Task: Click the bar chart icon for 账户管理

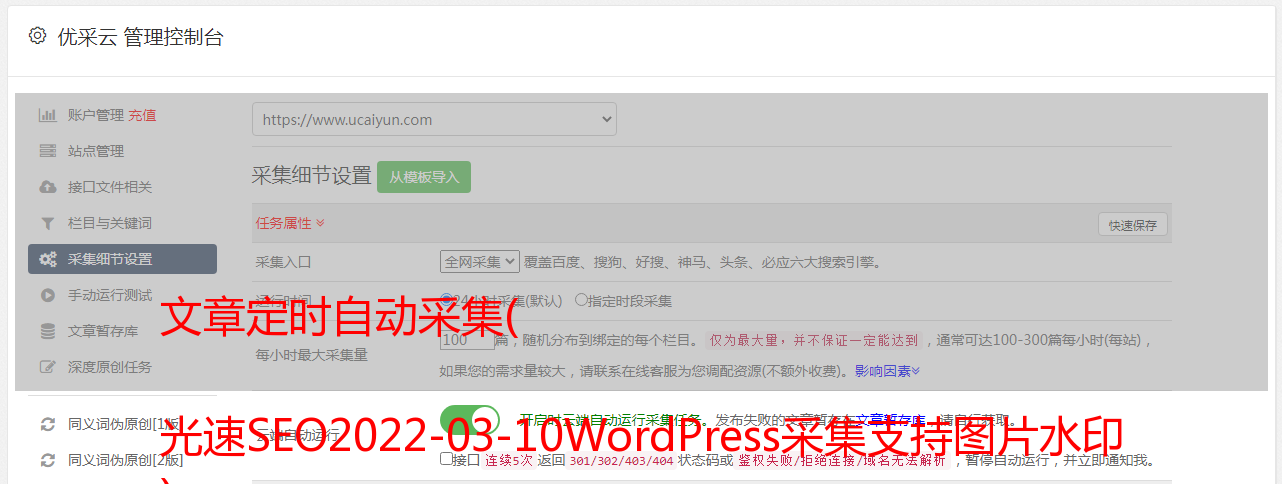Action: 47,115
